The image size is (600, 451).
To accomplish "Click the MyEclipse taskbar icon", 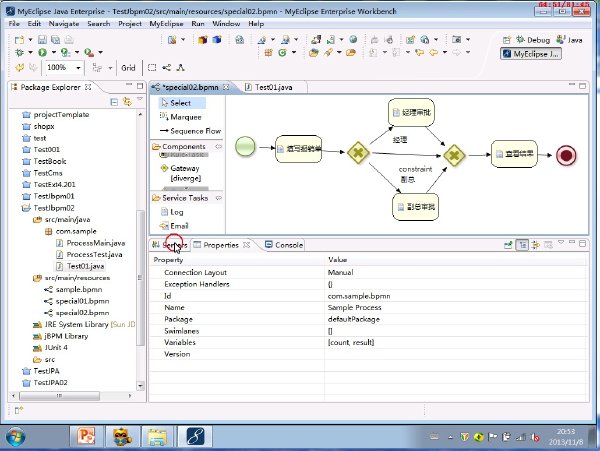I will coord(195,436).
